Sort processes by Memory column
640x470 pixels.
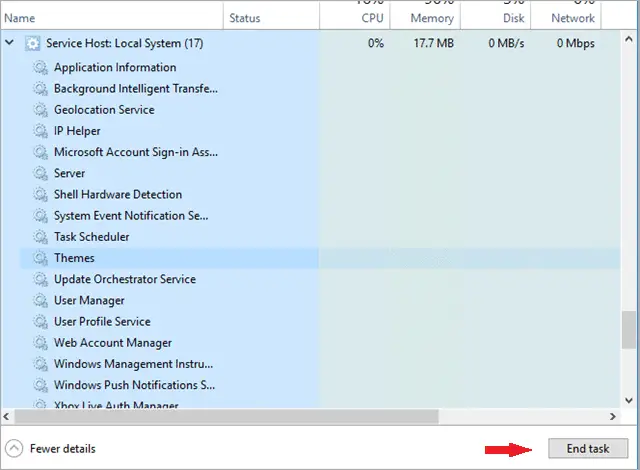coord(425,16)
